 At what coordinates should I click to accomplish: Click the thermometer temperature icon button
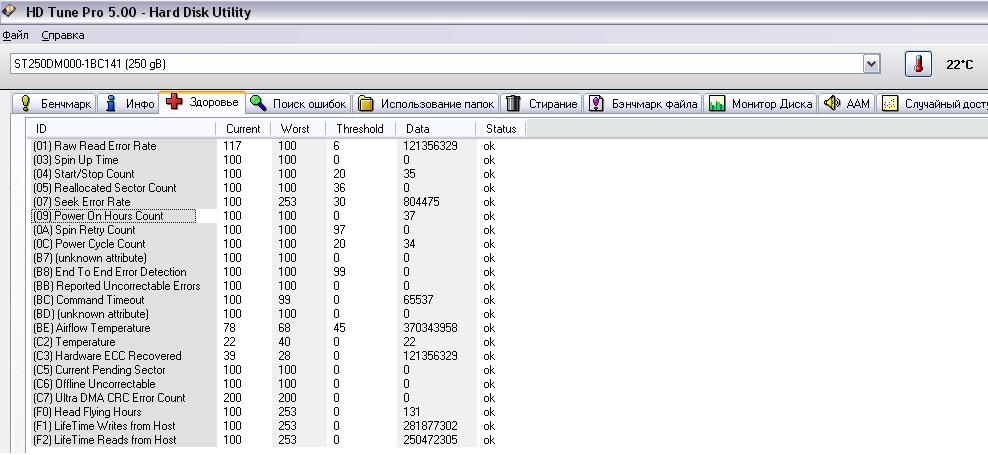tap(918, 64)
